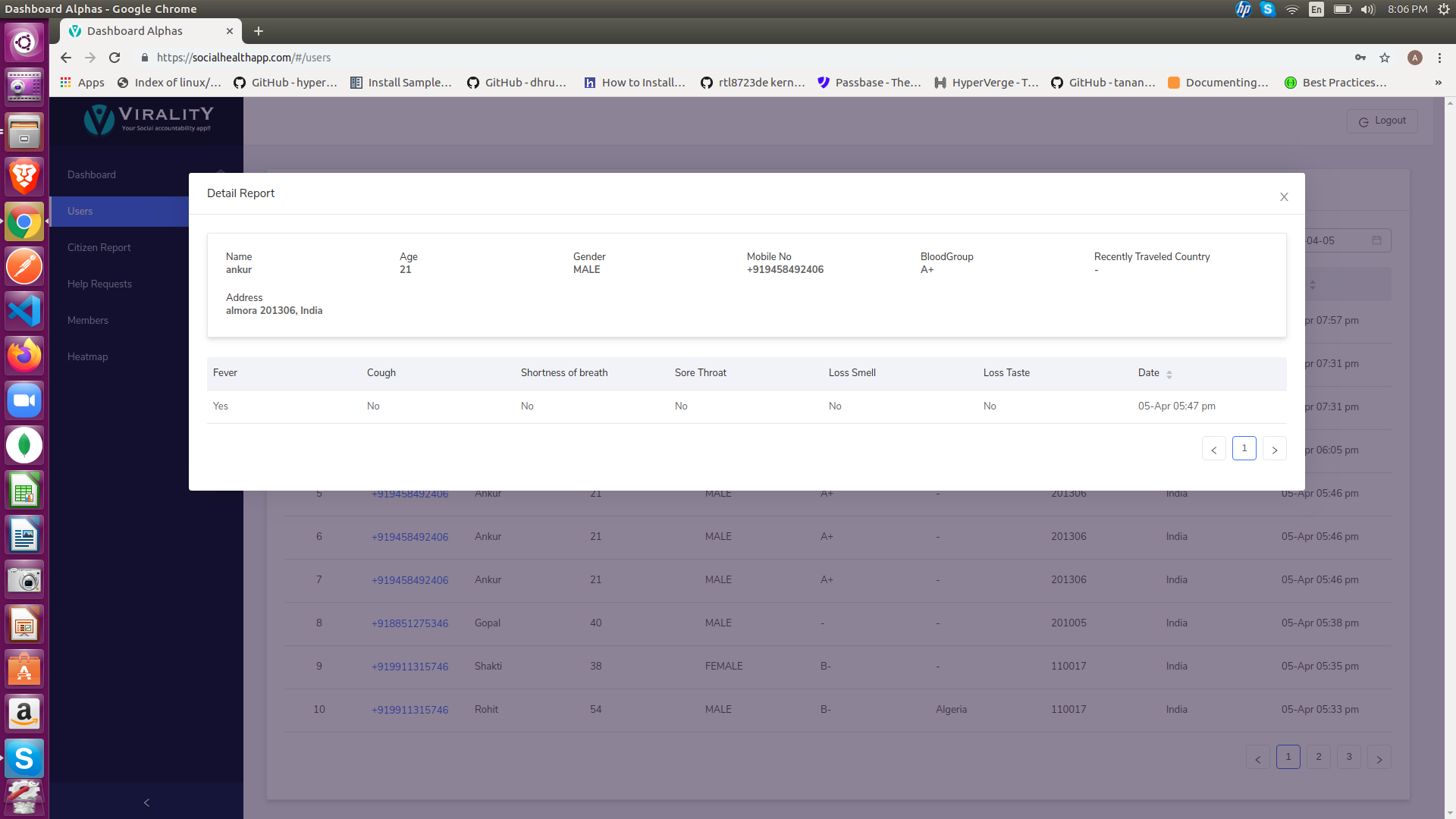Open the saved passwords key icon
The width and height of the screenshot is (1456, 819).
[x=1360, y=58]
